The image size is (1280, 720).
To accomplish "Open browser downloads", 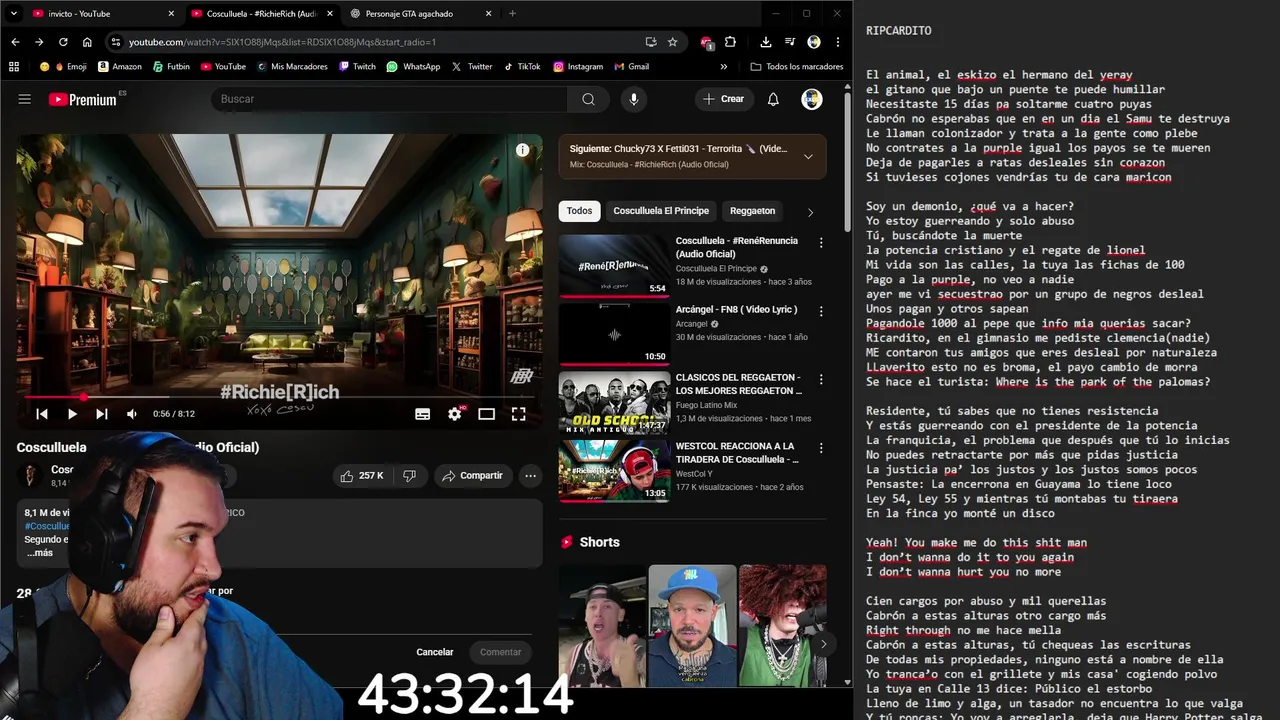I will point(766,42).
